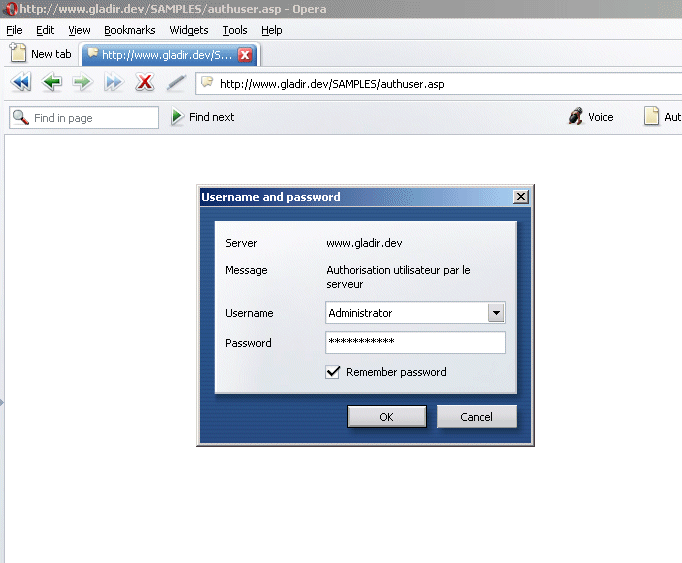Image resolution: width=682 pixels, height=563 pixels.
Task: Click the Author mode page icon
Action: [x=651, y=116]
